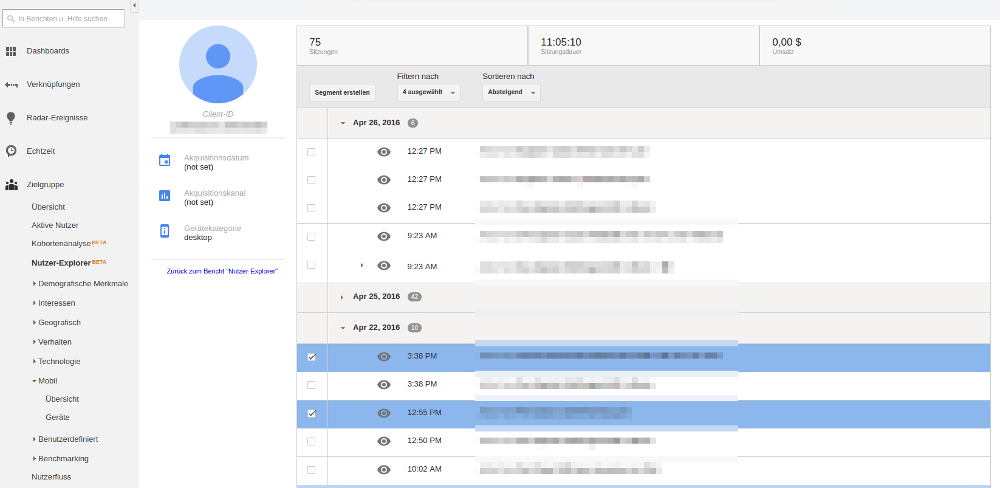
Task: Click the '12:55 PM' time text
Action: pos(424,413)
